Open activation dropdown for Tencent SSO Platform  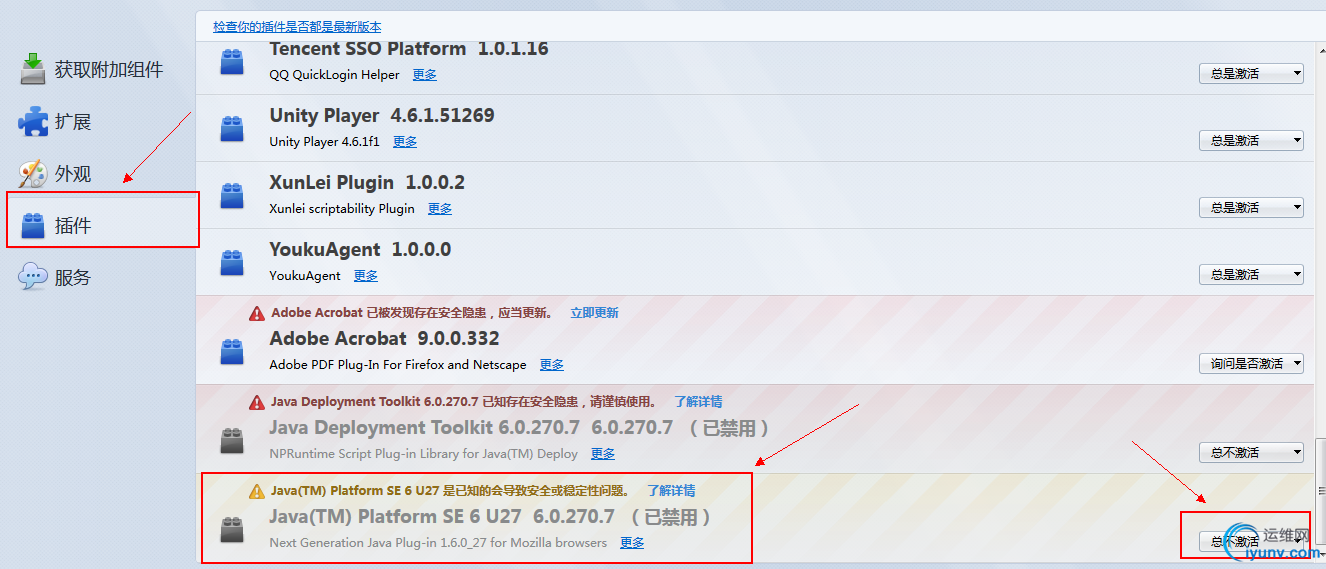(1251, 73)
